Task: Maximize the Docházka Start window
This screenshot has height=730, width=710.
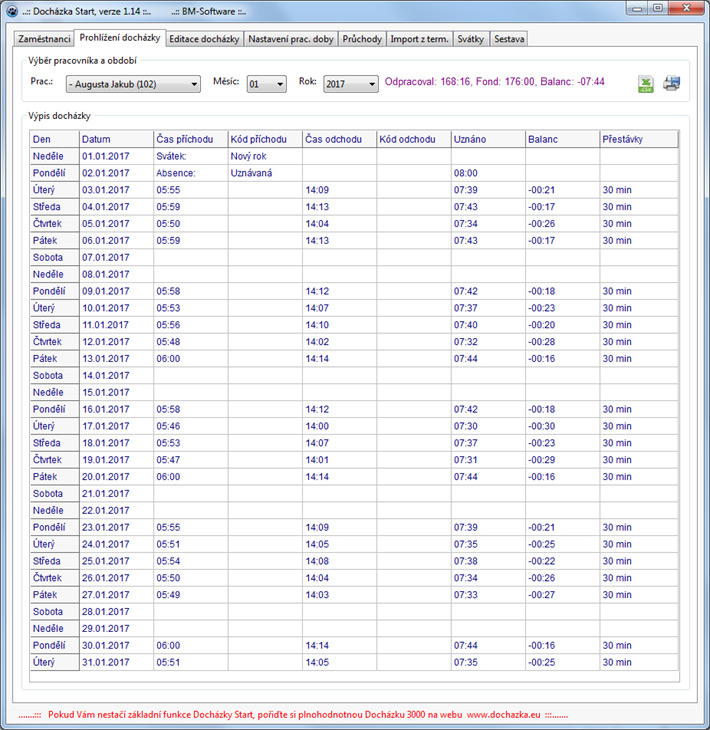Action: [658, 8]
